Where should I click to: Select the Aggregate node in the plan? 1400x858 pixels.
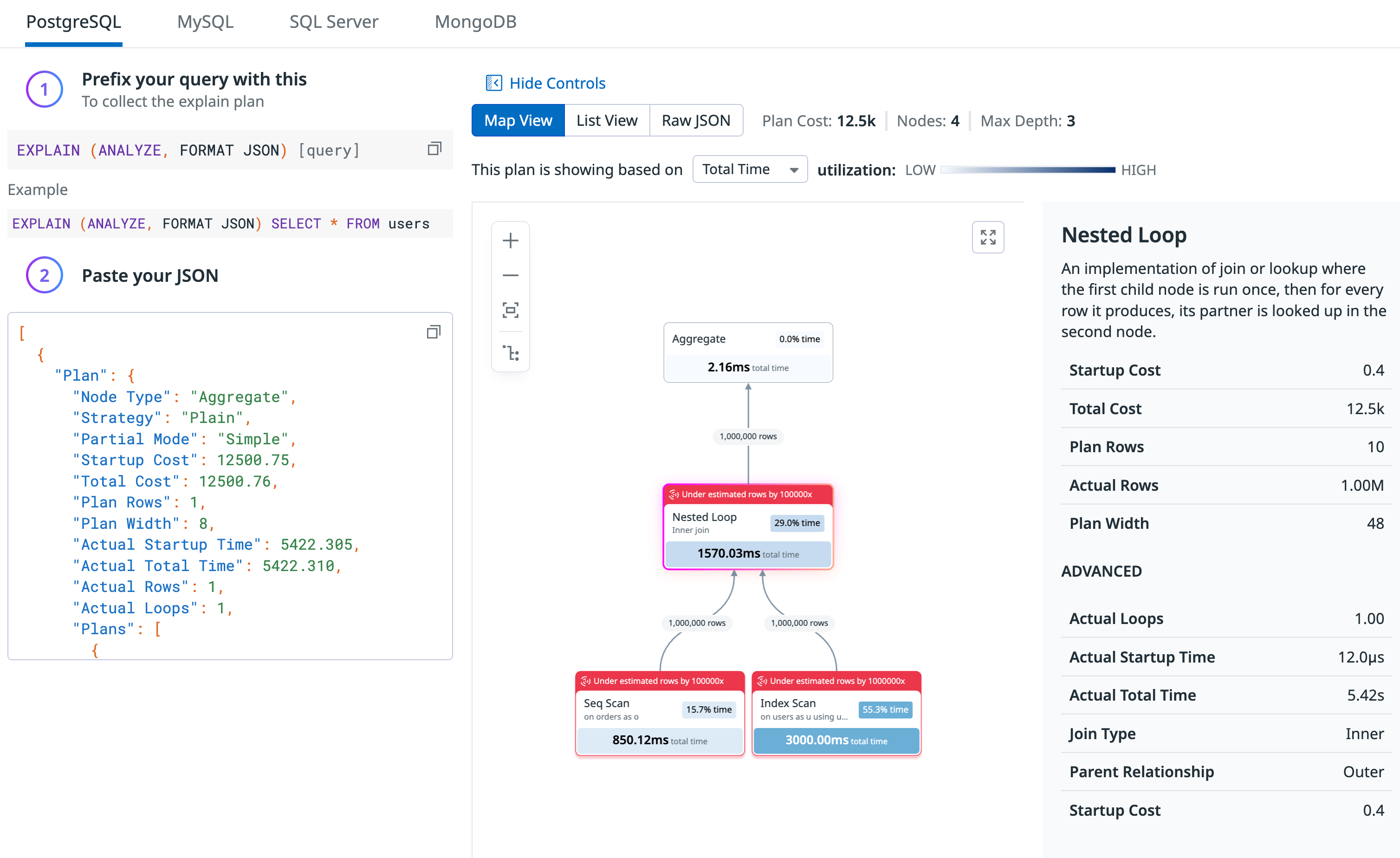point(747,352)
